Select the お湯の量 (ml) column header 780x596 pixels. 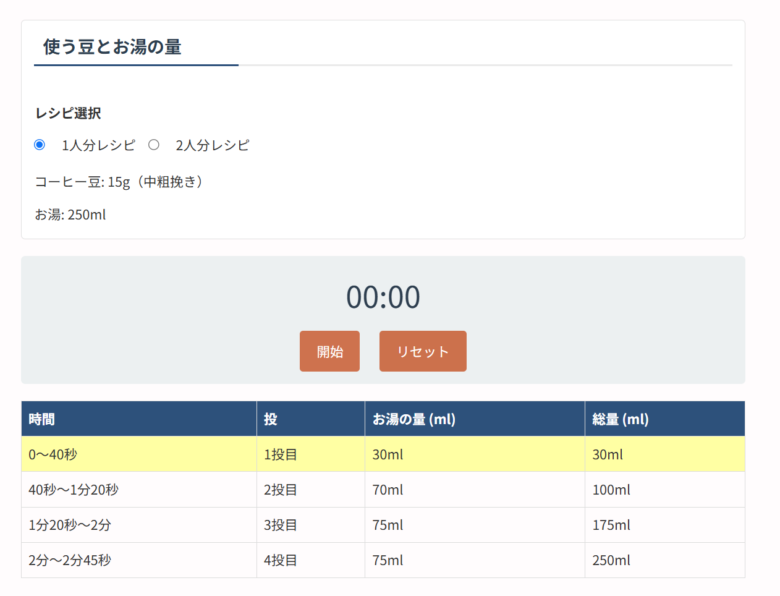[x=414, y=419]
